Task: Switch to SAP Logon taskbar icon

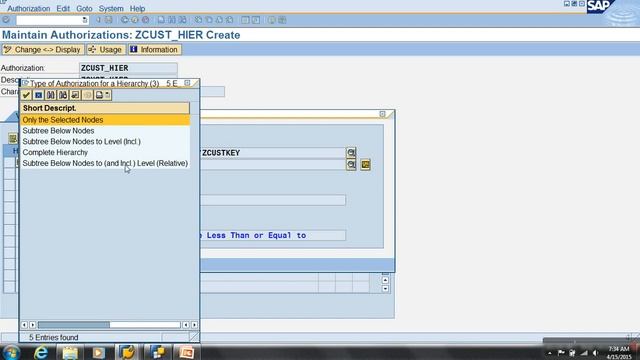Action: (128, 352)
